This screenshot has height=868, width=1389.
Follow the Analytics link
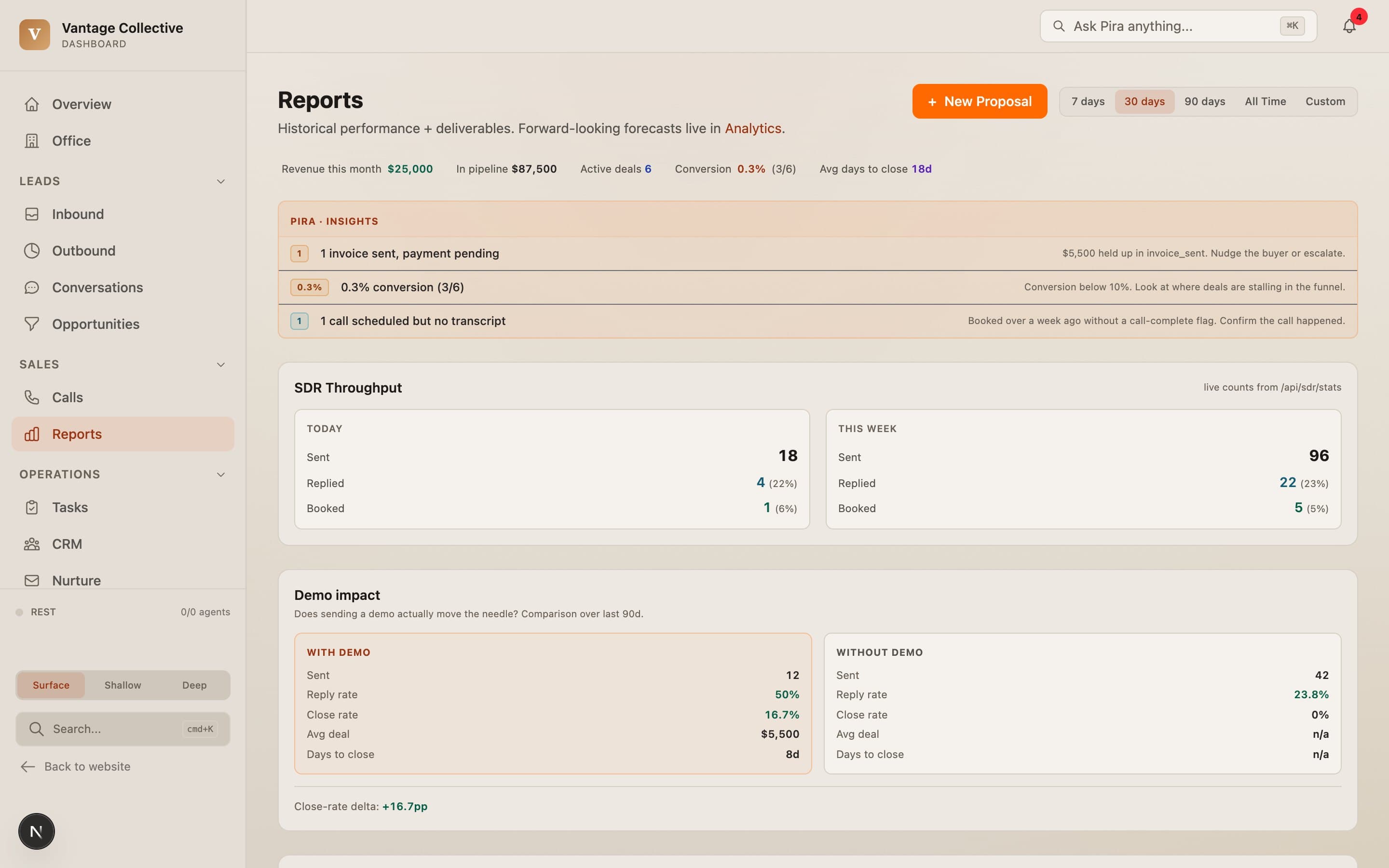coord(752,129)
